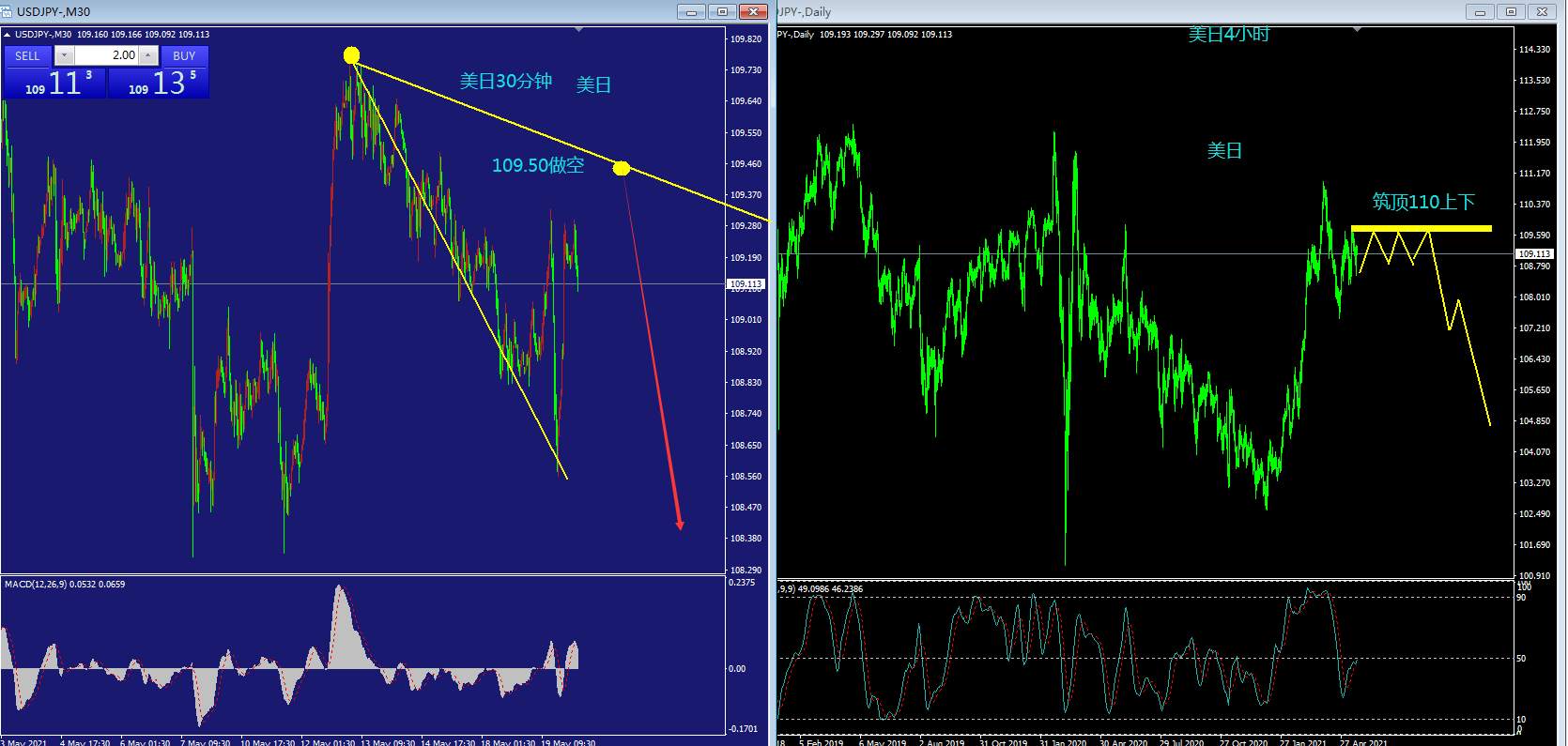The width and height of the screenshot is (1568, 746).
Task: Select the 筑顶110上下 text label
Action: coord(1423,201)
